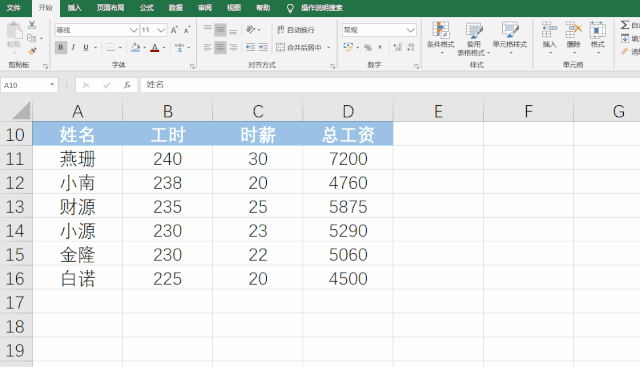Toggle Underline formatting button
Screen dimensions: 640x367
(x=86, y=48)
